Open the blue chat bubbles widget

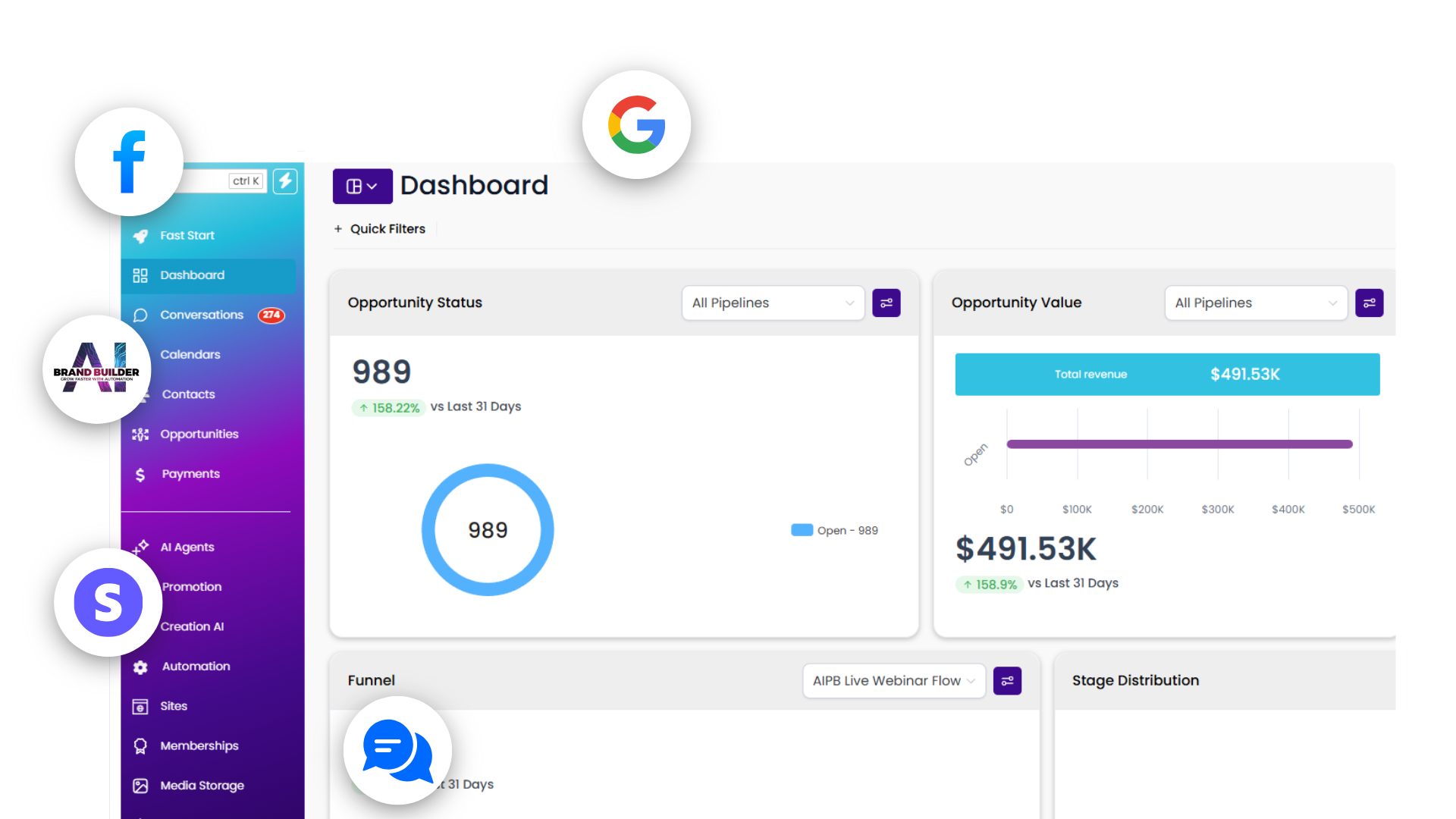[397, 750]
